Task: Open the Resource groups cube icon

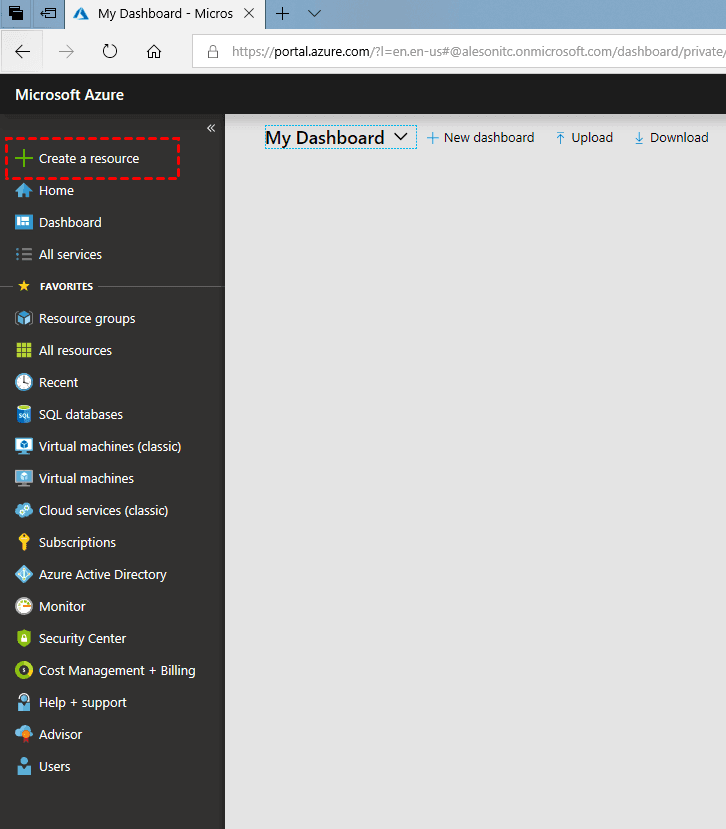Action: pyautogui.click(x=24, y=318)
